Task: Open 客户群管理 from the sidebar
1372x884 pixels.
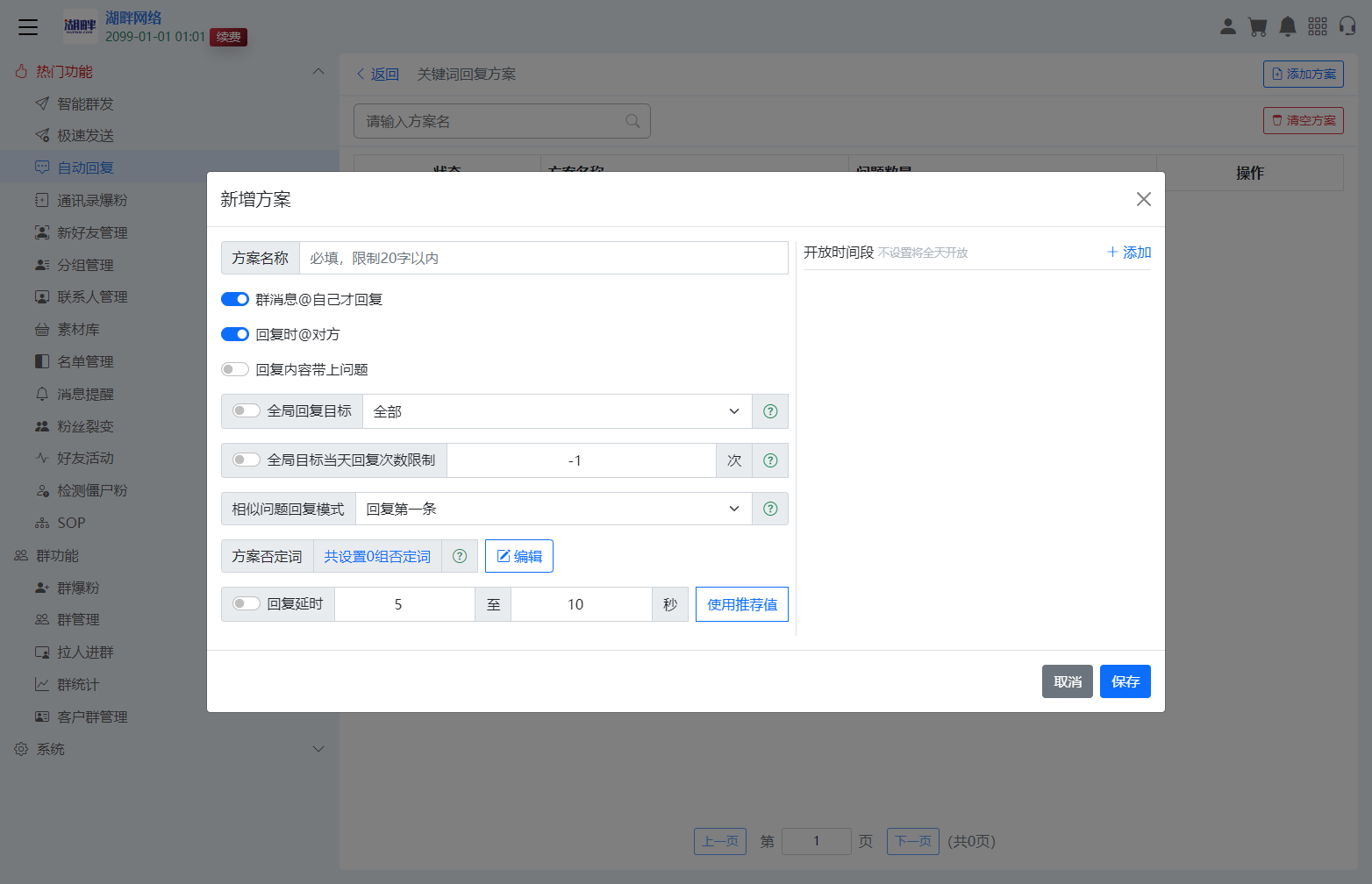Action: [91, 716]
